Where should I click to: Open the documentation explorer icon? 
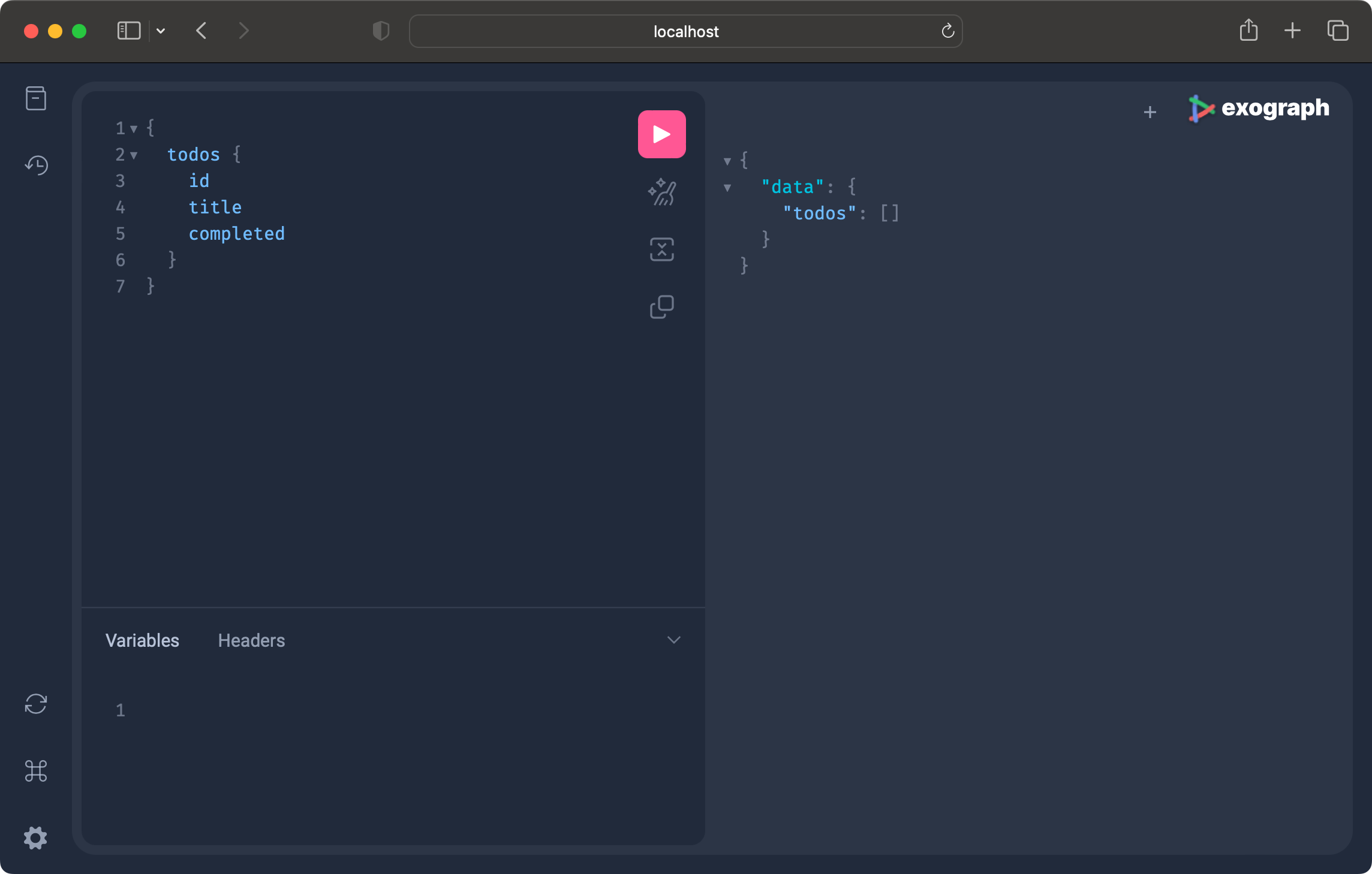[36, 98]
